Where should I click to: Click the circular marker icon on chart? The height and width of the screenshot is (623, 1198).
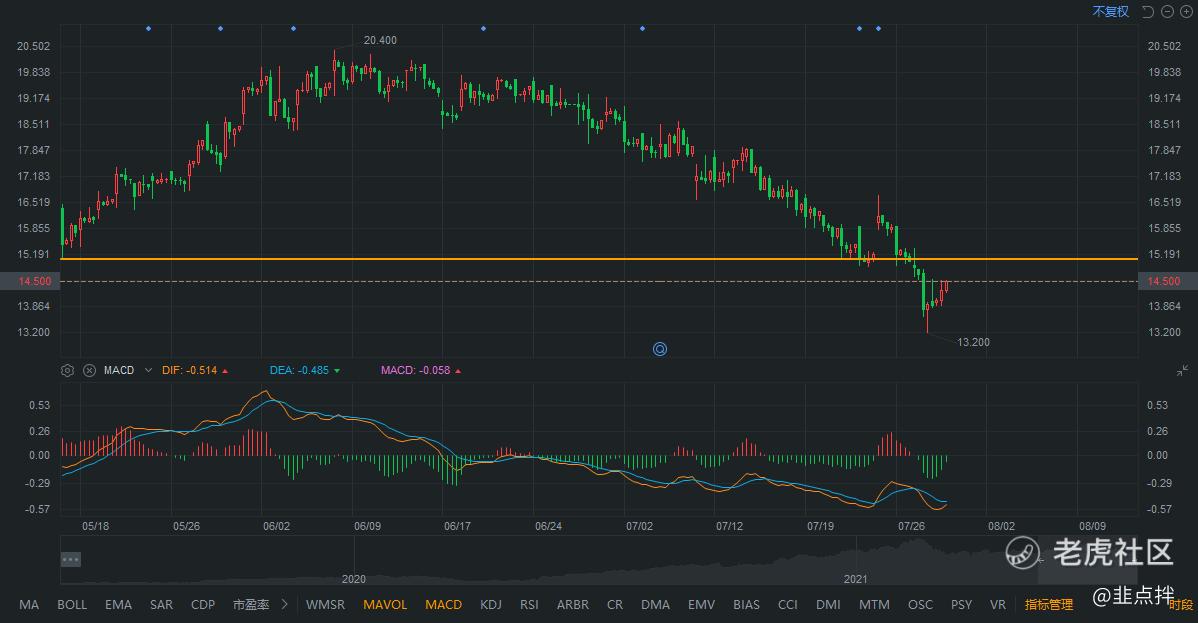tap(660, 349)
